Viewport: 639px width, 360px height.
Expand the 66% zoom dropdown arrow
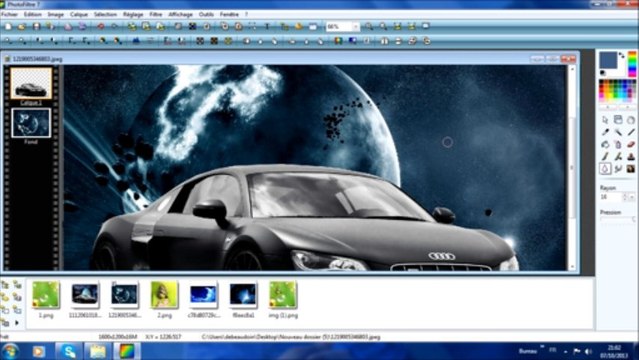click(356, 27)
